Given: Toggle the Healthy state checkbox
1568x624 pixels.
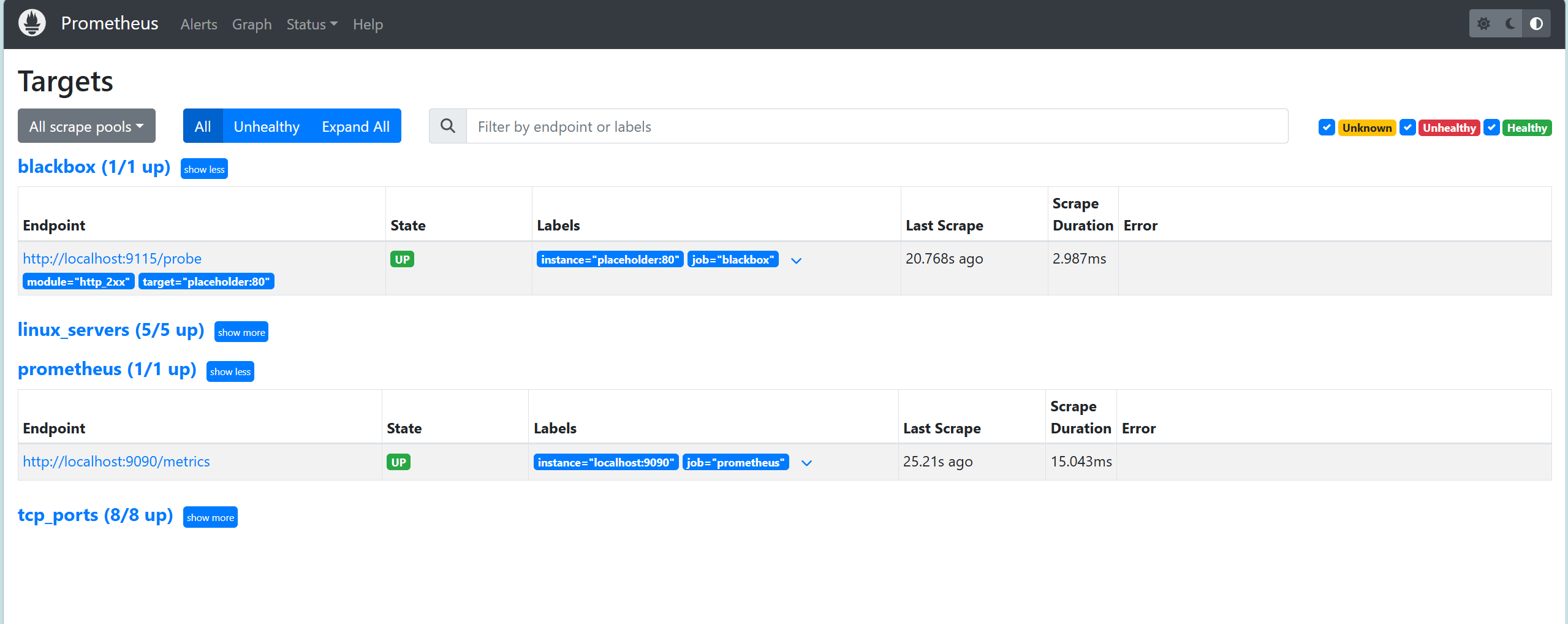Looking at the screenshot, I should click(x=1491, y=127).
